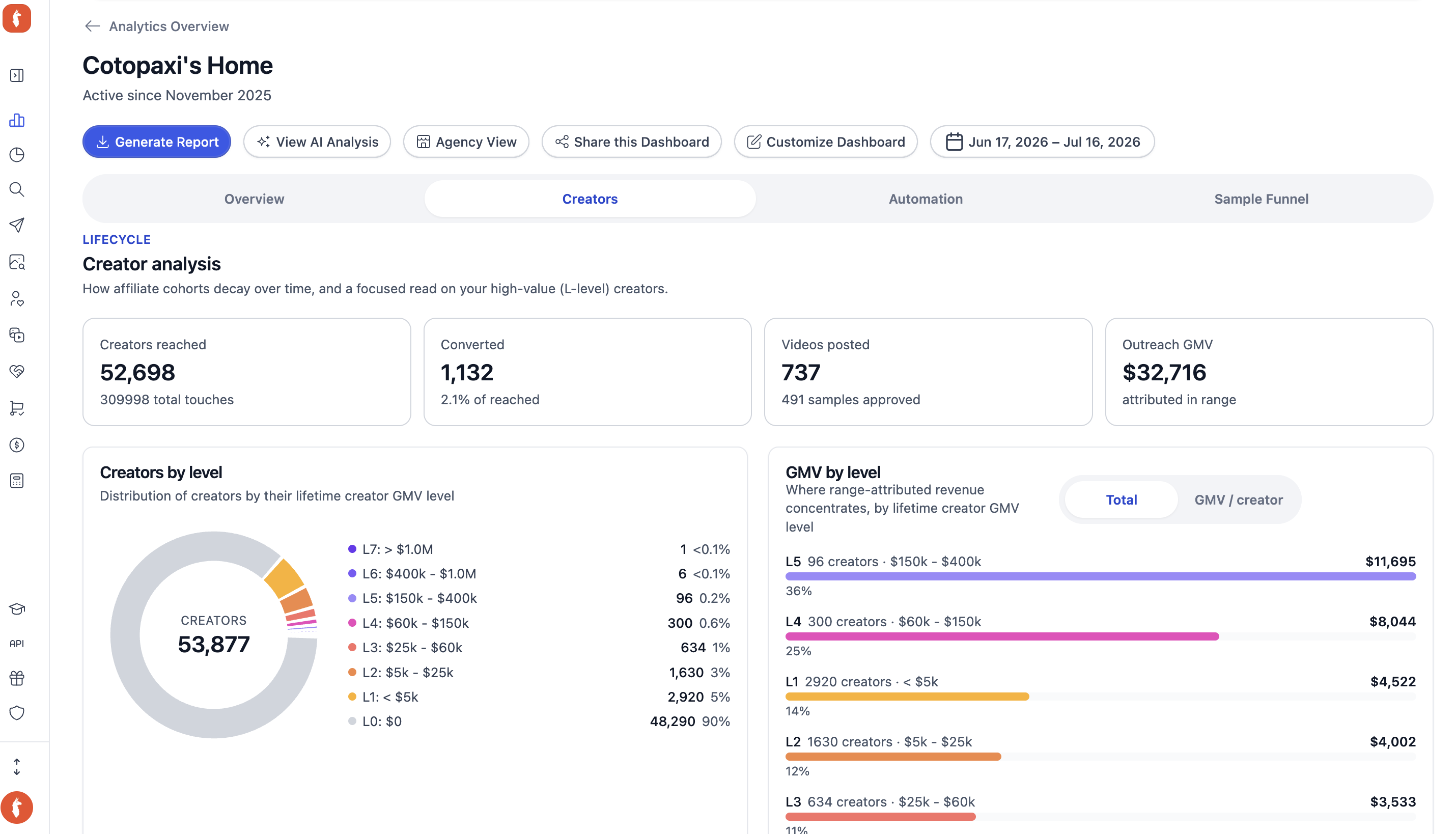Open the shield sidebar icon
This screenshot has height=834, width=1456.
point(17,713)
